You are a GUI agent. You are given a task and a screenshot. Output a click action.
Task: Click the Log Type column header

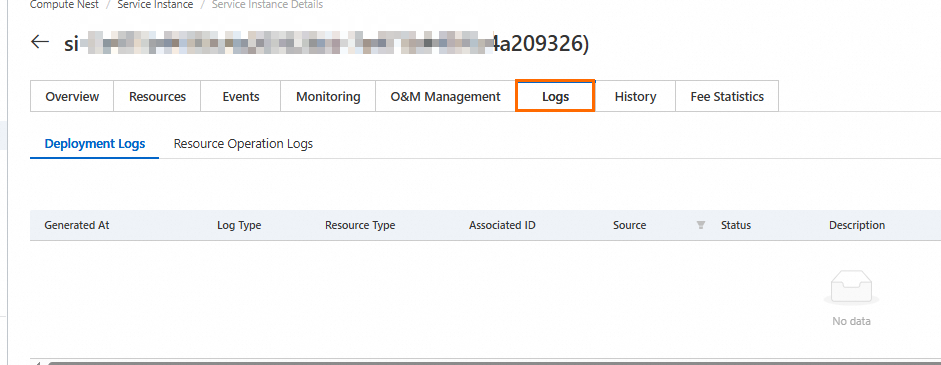click(x=239, y=226)
